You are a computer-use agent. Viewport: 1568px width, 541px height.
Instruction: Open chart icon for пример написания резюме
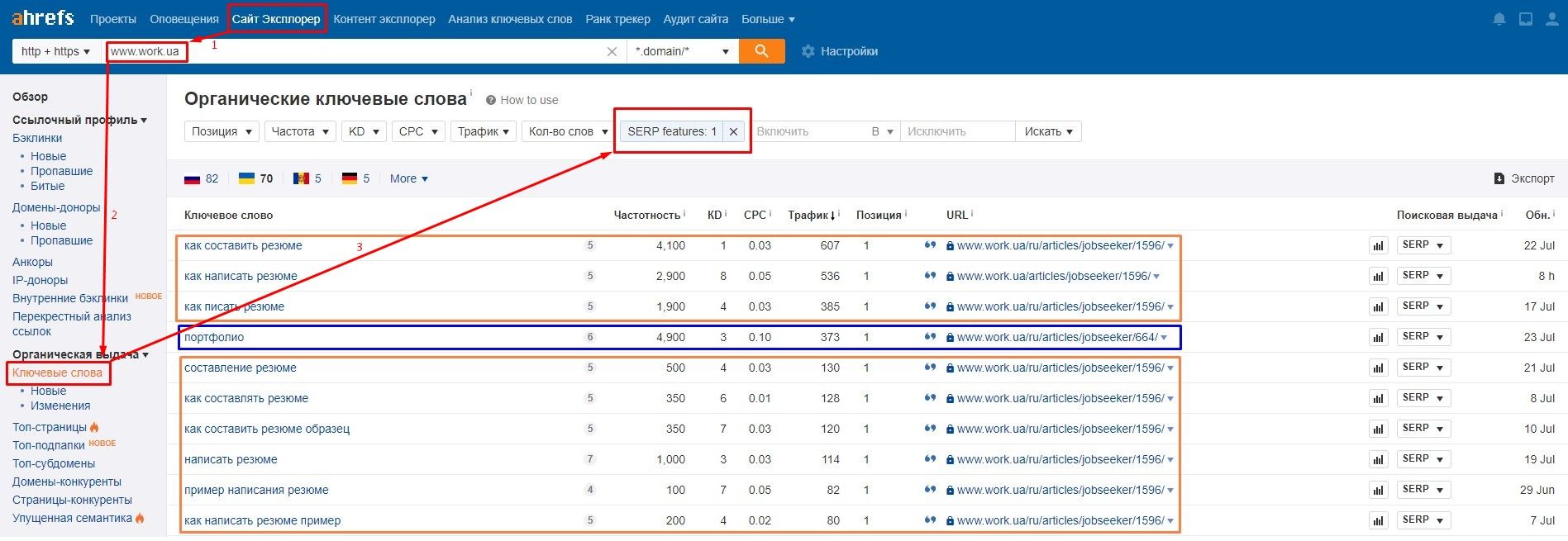1378,491
